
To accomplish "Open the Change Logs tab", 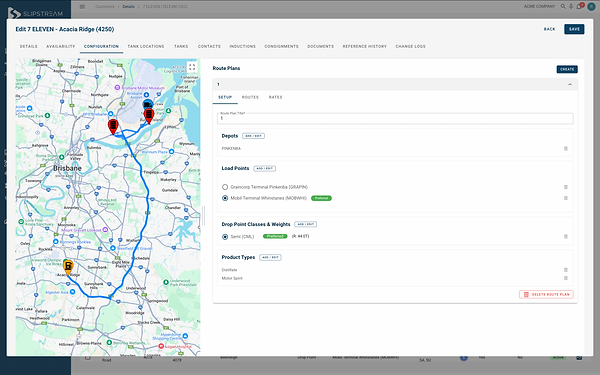I will (411, 46).
